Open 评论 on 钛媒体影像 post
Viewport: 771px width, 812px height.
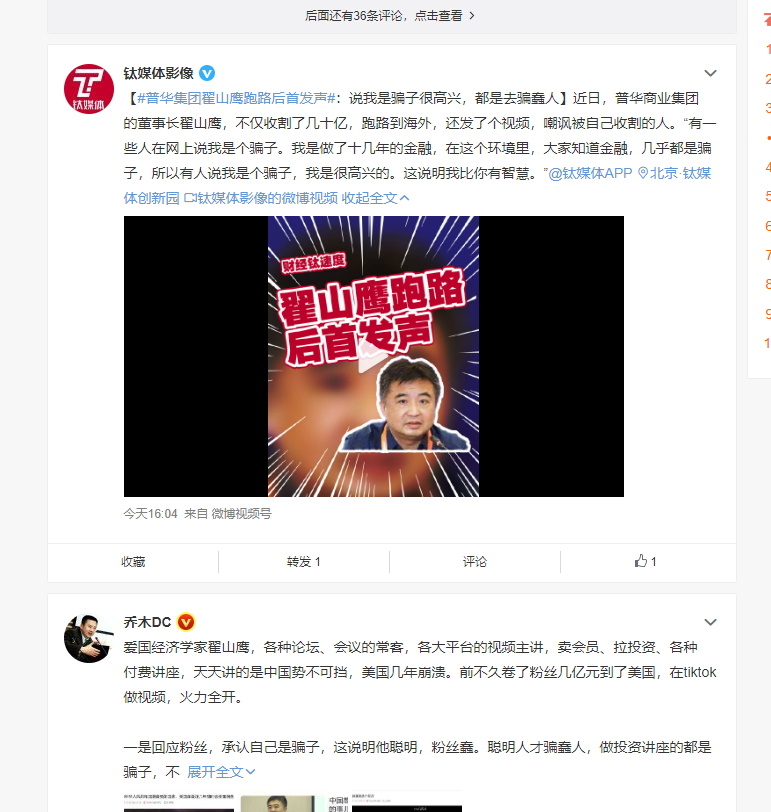pyautogui.click(x=474, y=562)
